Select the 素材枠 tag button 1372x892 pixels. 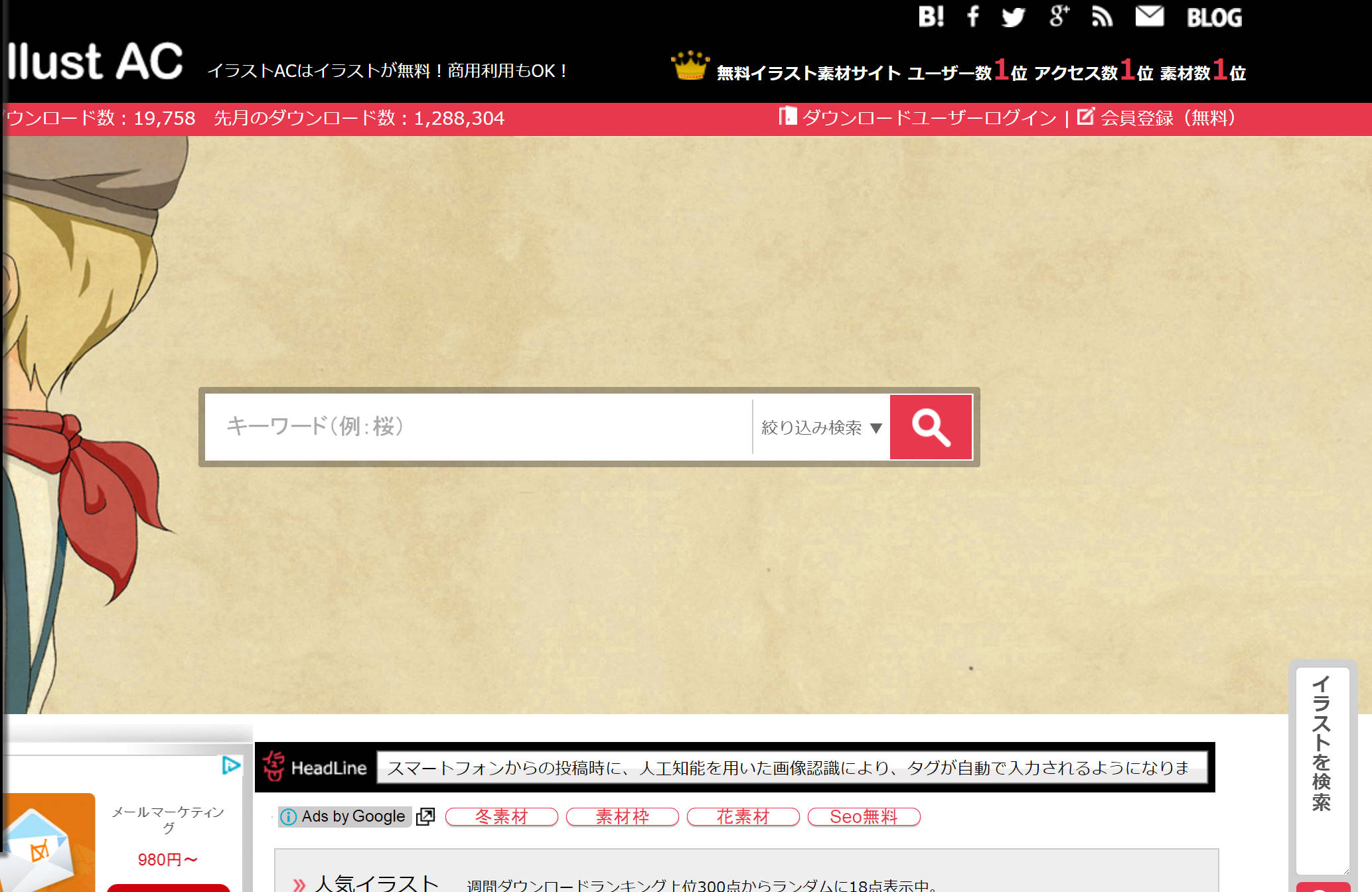[622, 816]
